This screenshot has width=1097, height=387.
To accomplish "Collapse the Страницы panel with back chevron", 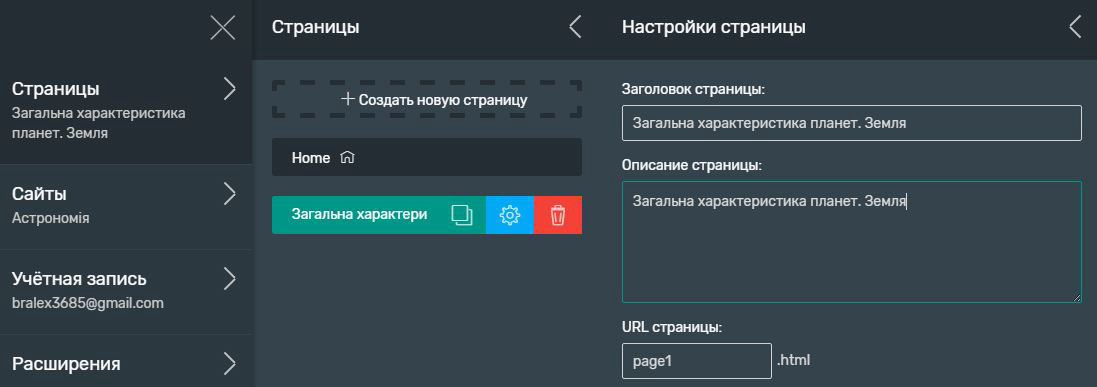I will (x=575, y=27).
